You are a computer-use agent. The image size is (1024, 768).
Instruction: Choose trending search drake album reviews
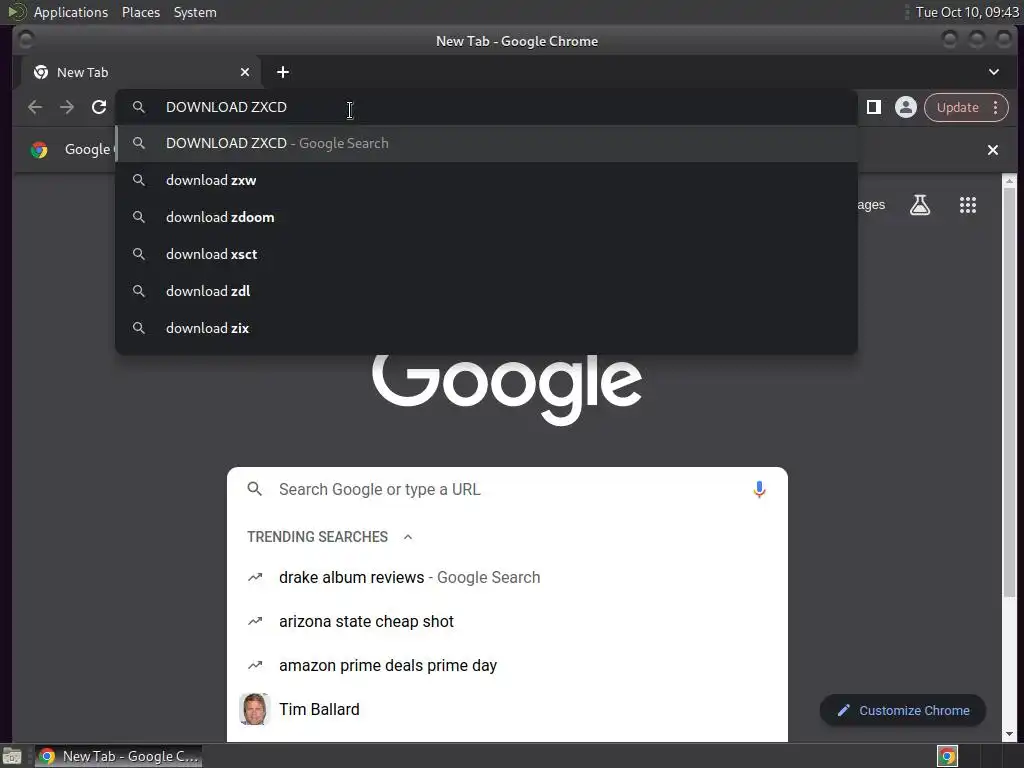click(x=507, y=577)
